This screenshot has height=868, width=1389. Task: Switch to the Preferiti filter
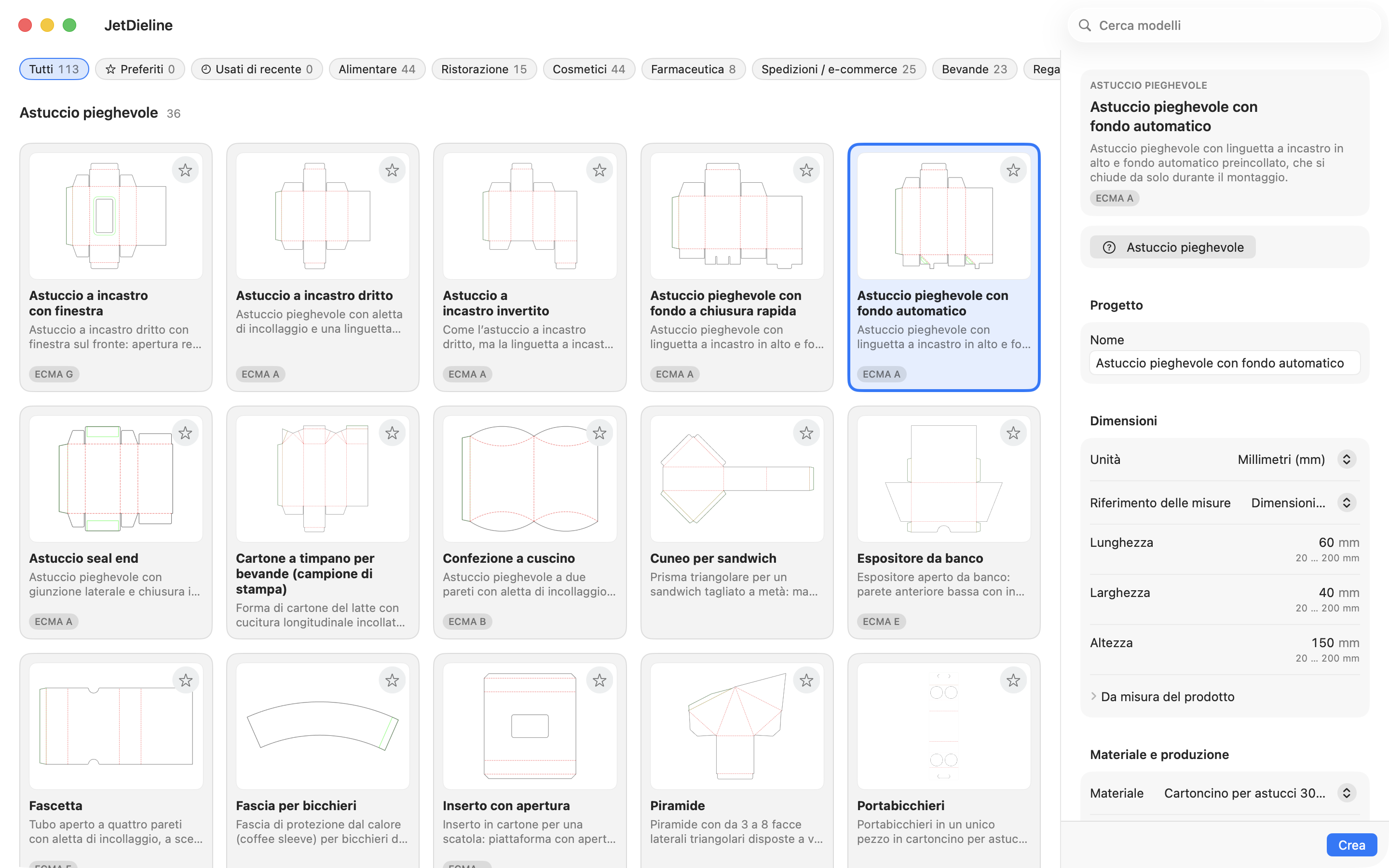140,69
